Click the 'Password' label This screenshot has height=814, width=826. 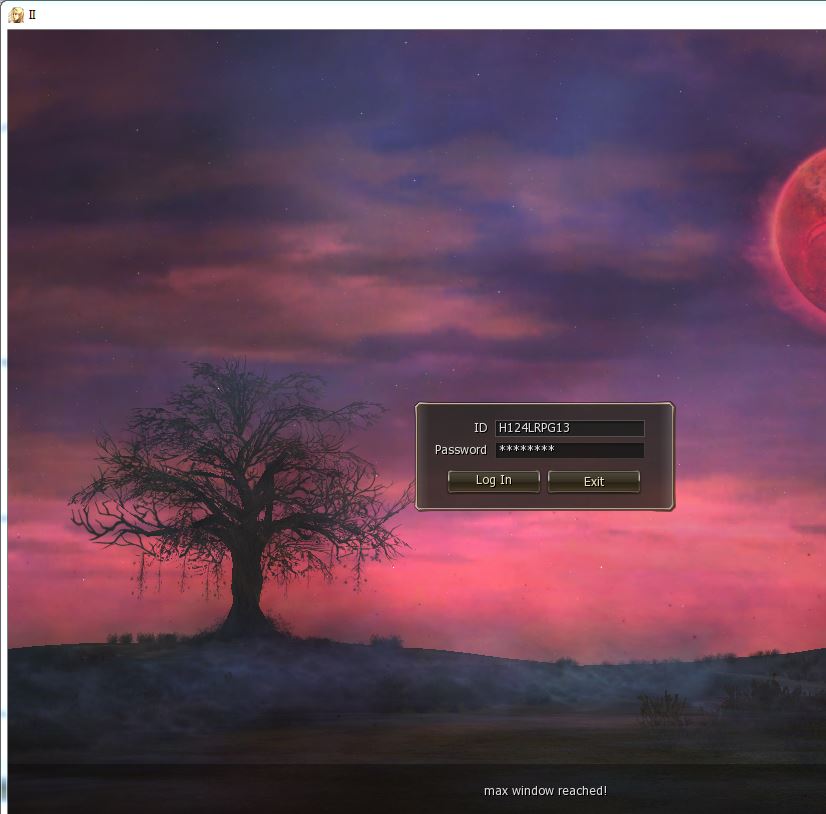[x=460, y=450]
